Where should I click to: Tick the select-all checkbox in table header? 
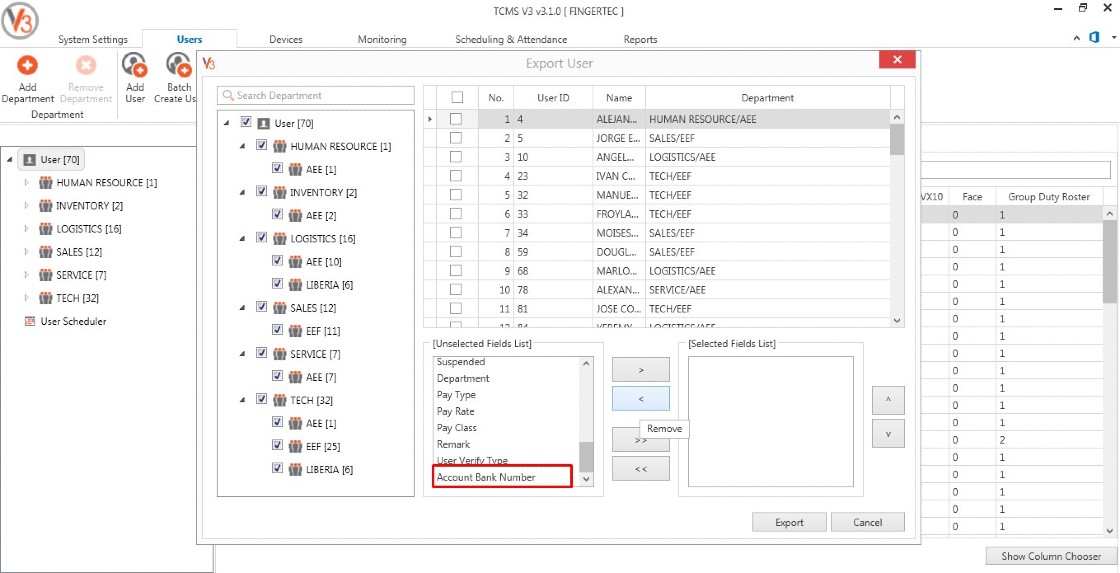pos(457,97)
